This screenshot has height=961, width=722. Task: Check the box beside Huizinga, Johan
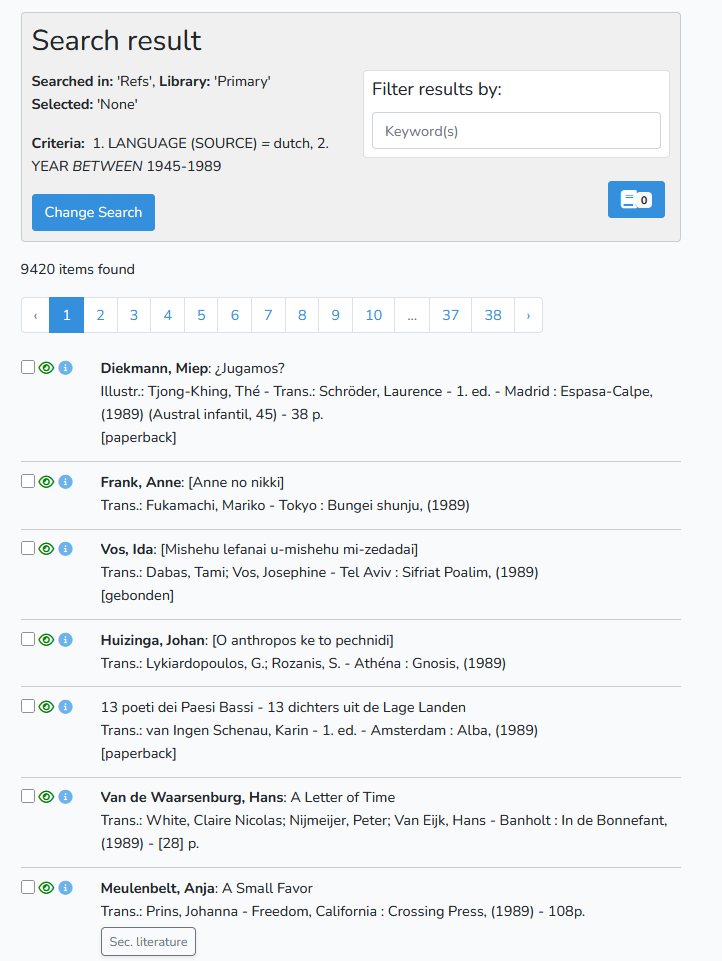pos(28,639)
